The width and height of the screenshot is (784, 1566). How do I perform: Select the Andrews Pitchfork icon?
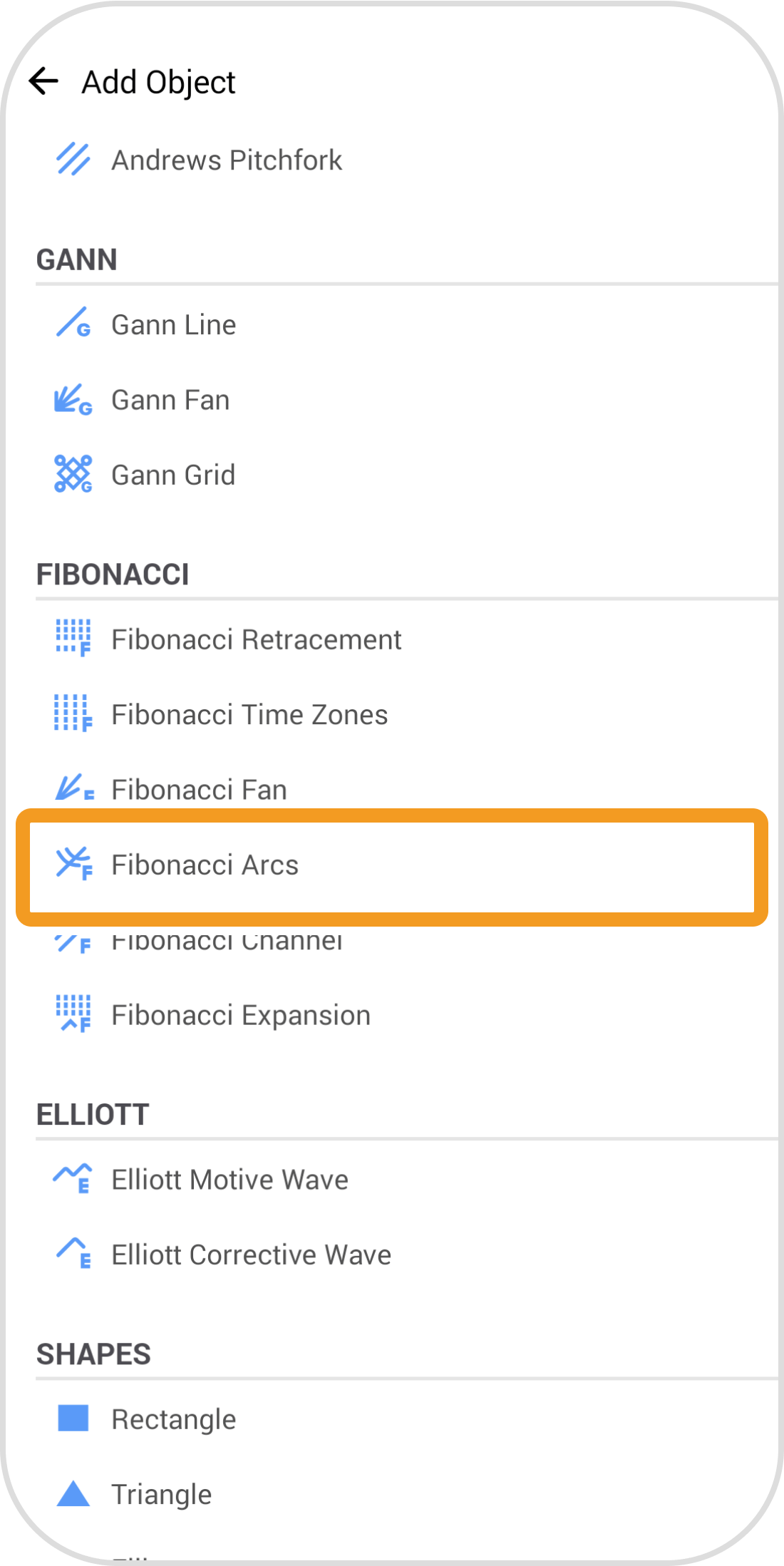pos(73,159)
